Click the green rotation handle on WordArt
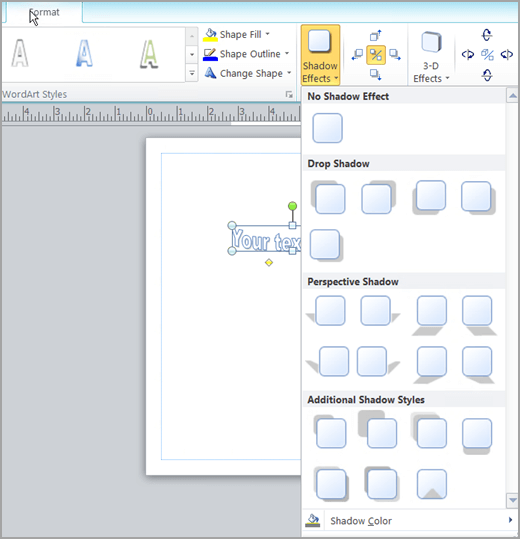 (292, 206)
